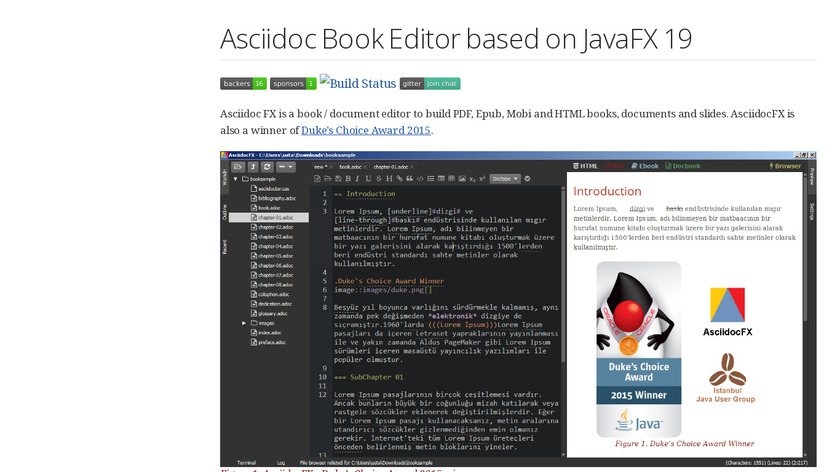The width and height of the screenshot is (840, 472).
Task: Click the Heading H icon in toolbar
Action: point(389,179)
